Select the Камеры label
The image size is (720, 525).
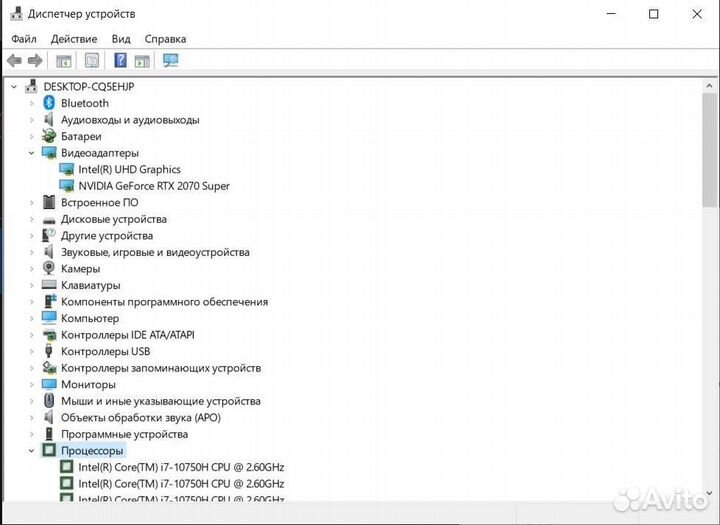tap(80, 269)
